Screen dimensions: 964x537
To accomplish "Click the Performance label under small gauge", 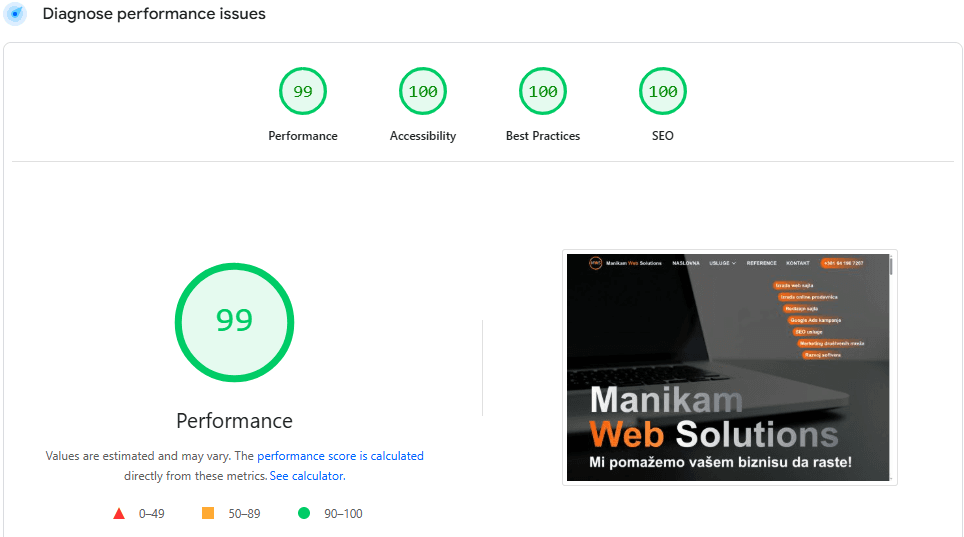I will (302, 136).
